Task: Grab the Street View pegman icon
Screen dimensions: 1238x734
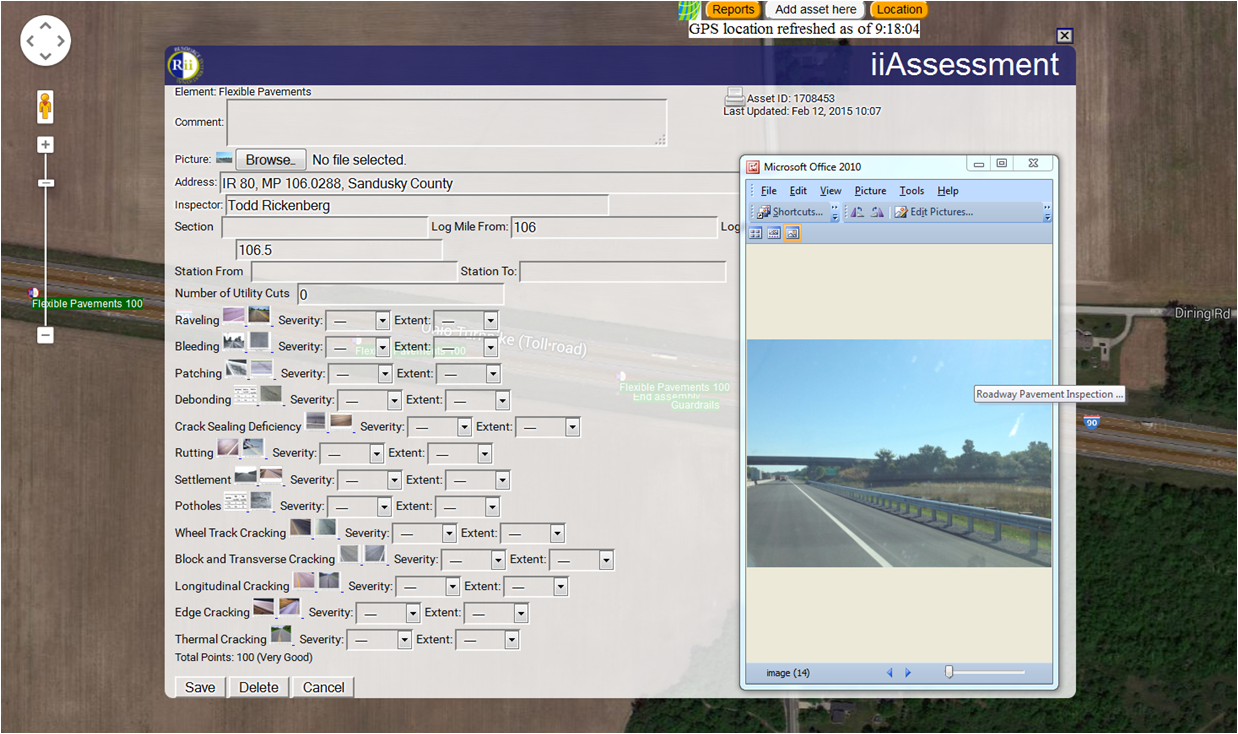Action: pos(45,106)
